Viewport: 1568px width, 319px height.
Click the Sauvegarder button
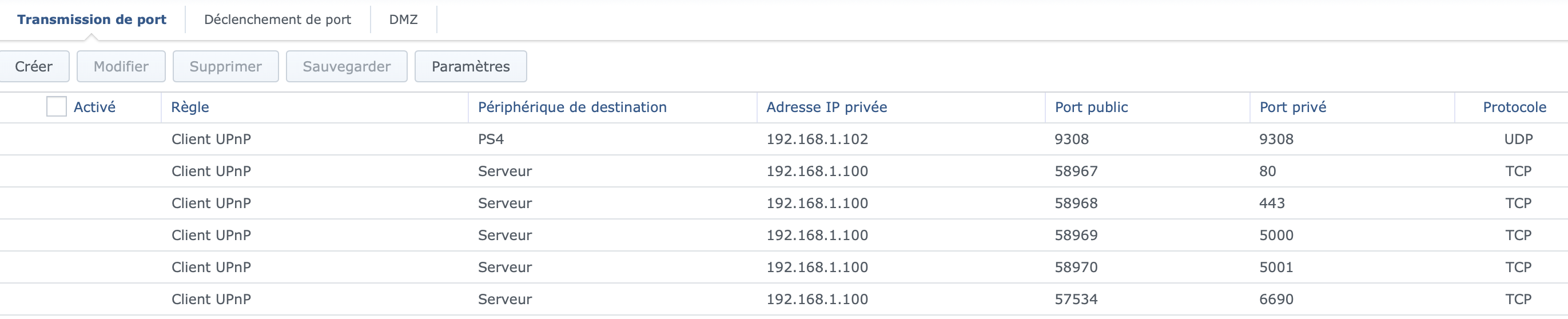tap(347, 66)
